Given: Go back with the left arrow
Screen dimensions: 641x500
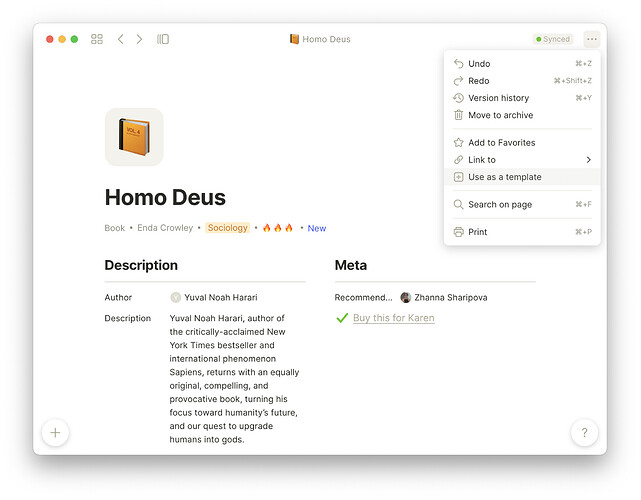Looking at the screenshot, I should click(x=121, y=39).
